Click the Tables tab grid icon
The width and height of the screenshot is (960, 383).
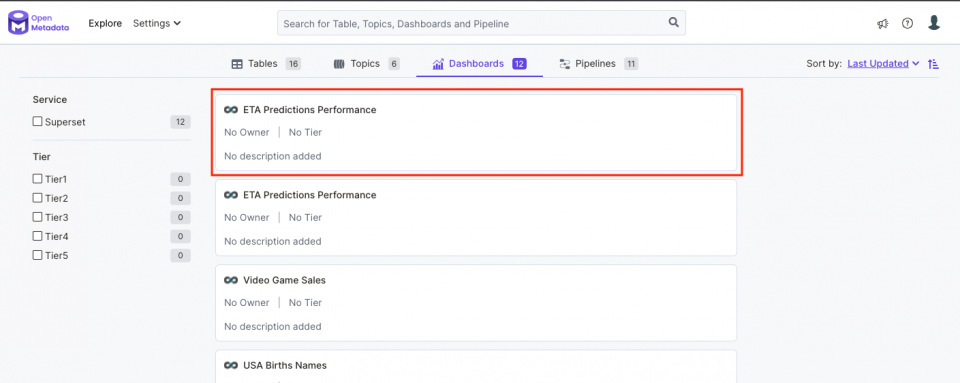[237, 64]
